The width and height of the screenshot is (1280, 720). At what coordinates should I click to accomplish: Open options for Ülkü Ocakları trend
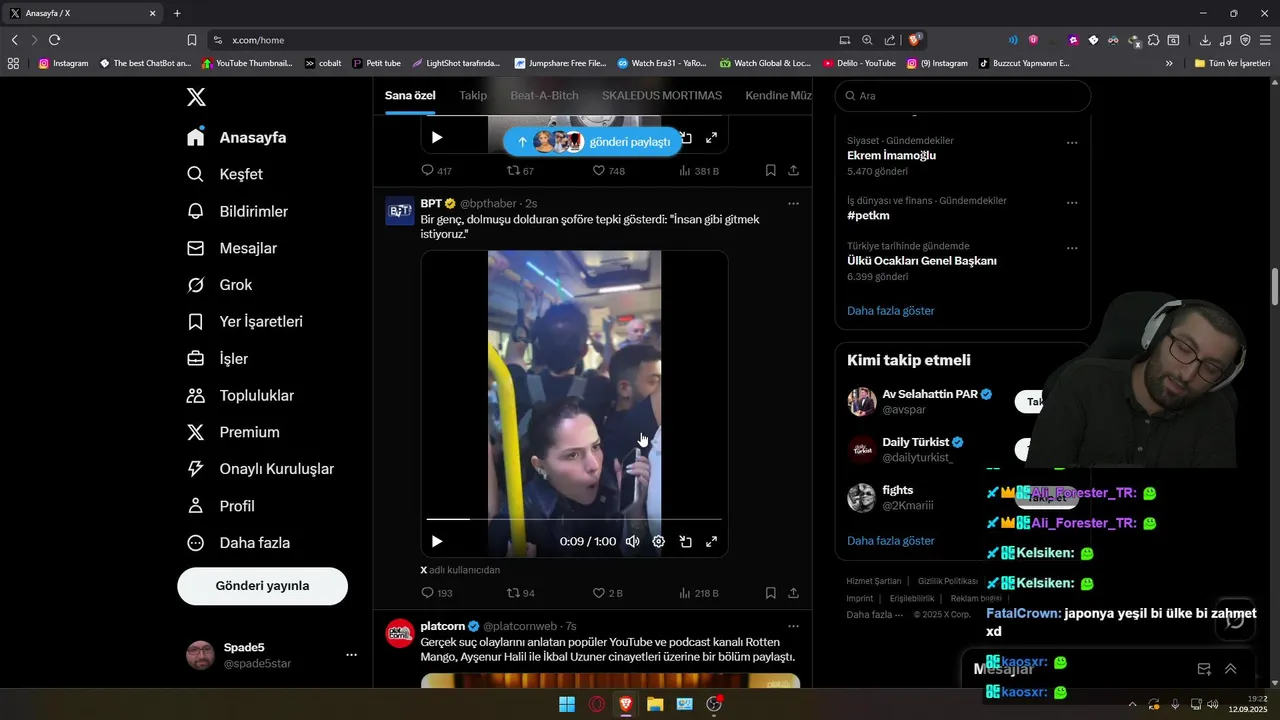(1072, 248)
